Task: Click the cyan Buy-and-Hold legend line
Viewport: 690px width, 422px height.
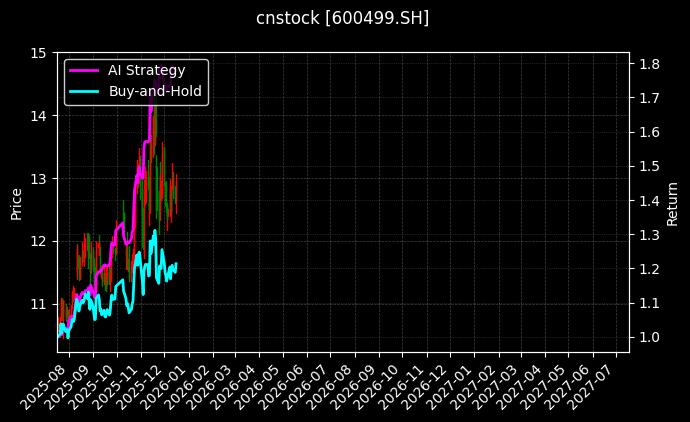Action: [84, 92]
